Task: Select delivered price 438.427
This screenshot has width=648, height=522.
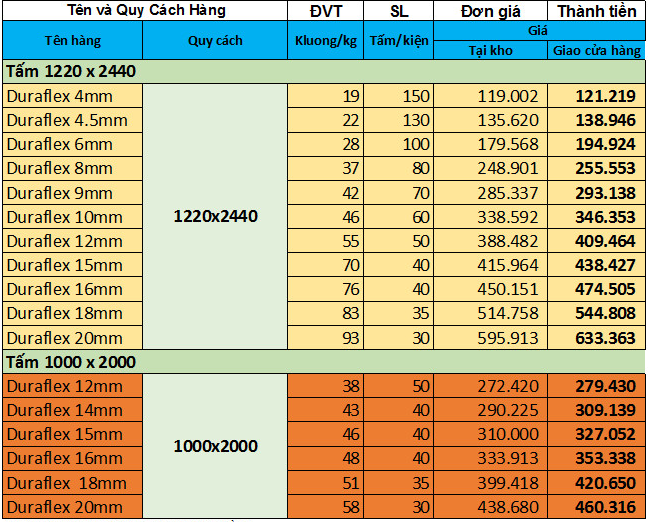Action: coord(596,265)
